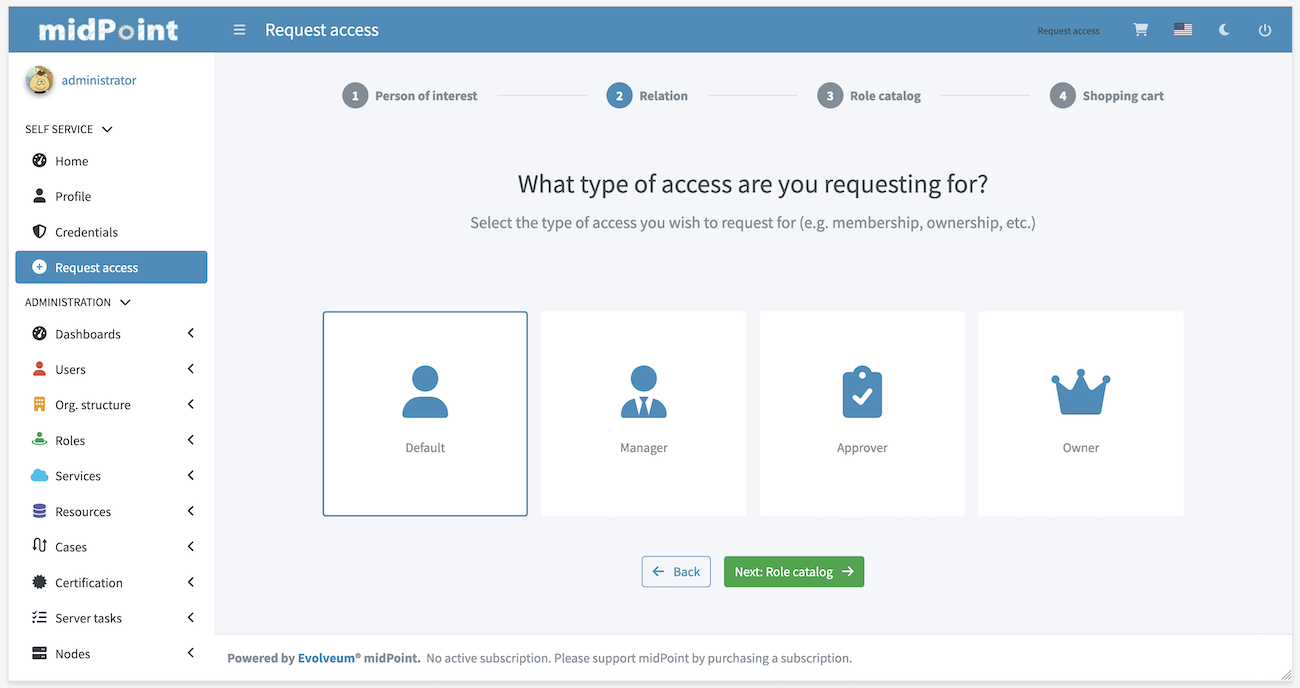Click the US flag language selector
Viewport: 1300px width, 688px height.
click(1183, 30)
